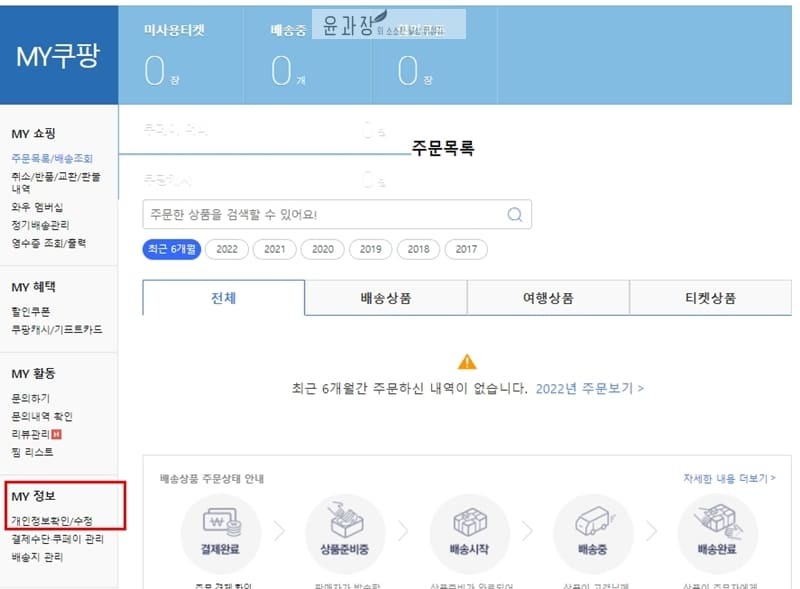Click the search magnifier icon
The width and height of the screenshot is (800, 589).
[515, 214]
